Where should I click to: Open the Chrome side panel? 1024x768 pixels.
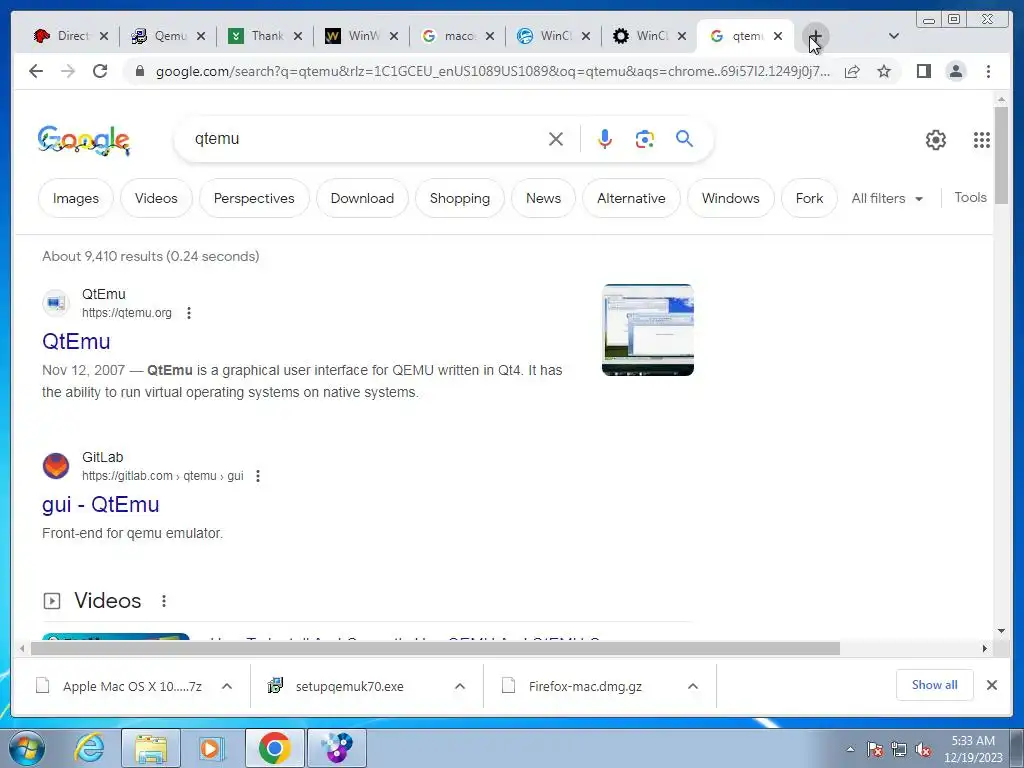click(x=923, y=71)
